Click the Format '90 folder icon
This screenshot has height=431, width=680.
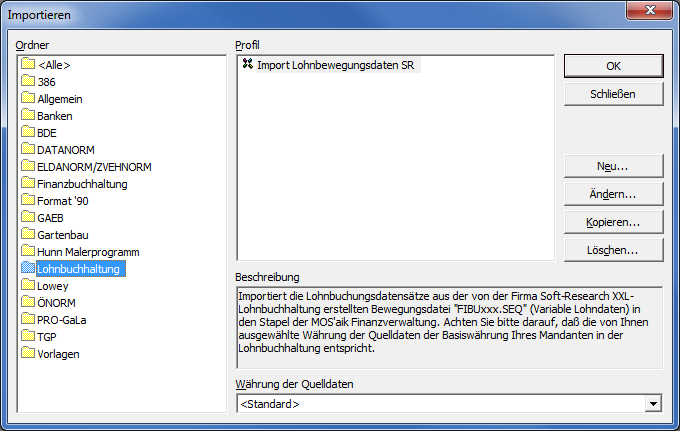(x=28, y=200)
